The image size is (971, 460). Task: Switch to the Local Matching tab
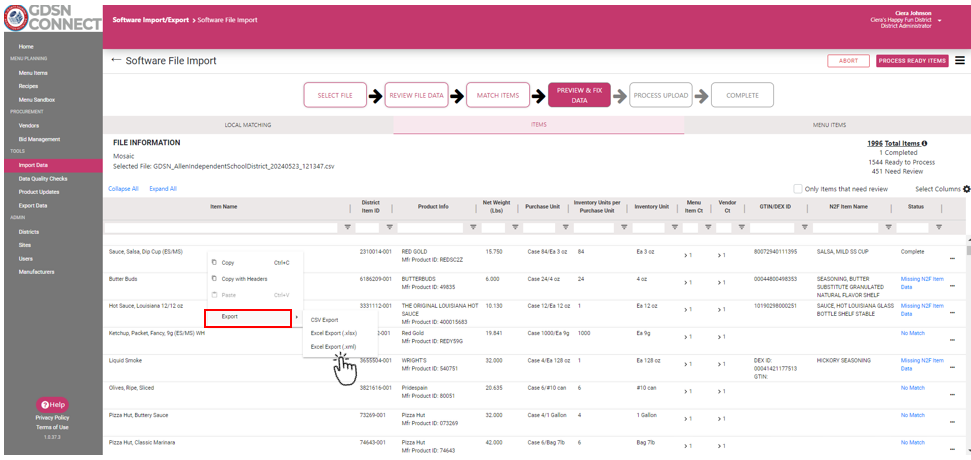point(248,125)
